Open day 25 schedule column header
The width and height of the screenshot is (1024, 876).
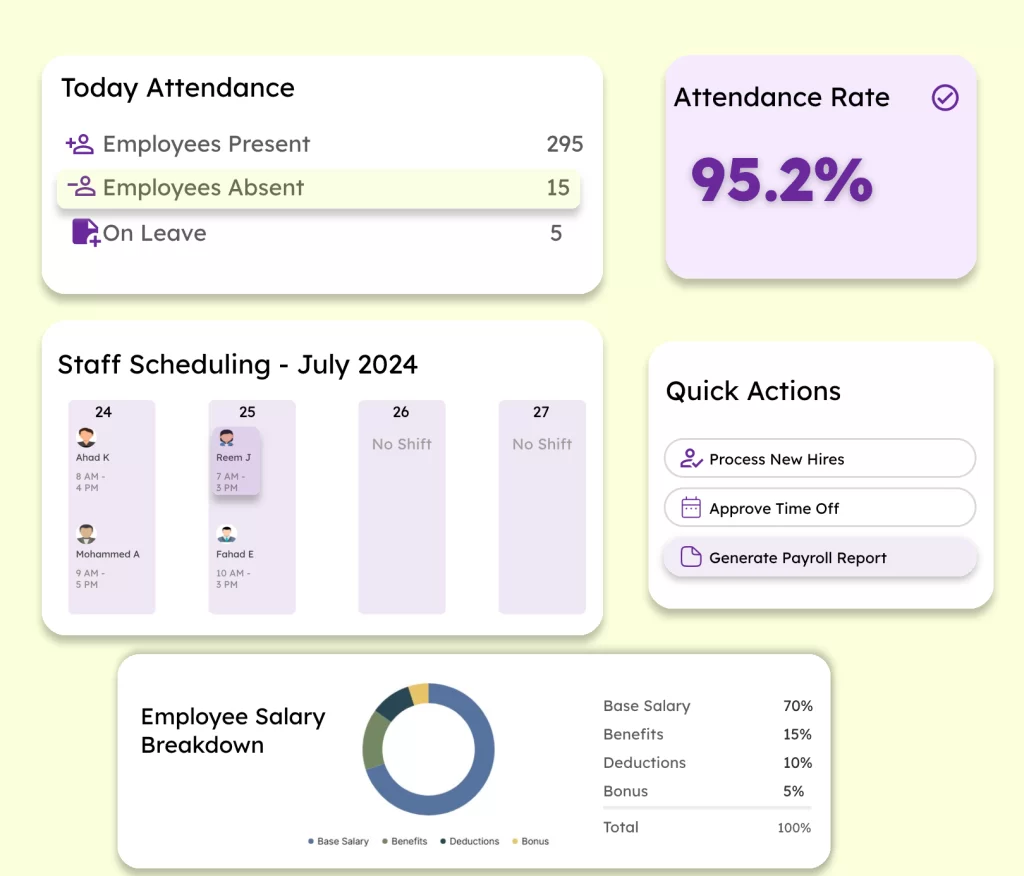point(247,412)
